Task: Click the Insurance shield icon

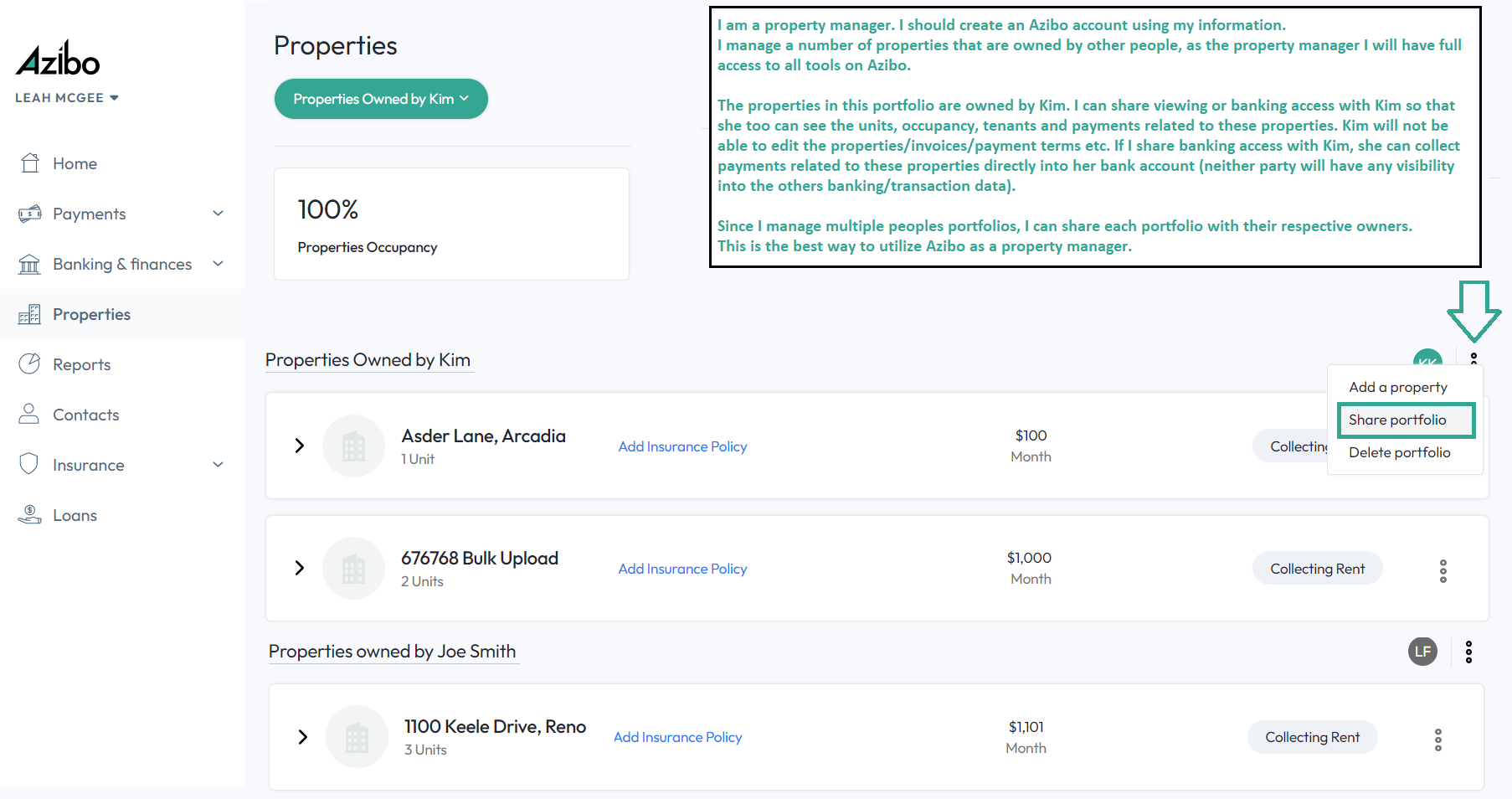Action: [x=29, y=464]
